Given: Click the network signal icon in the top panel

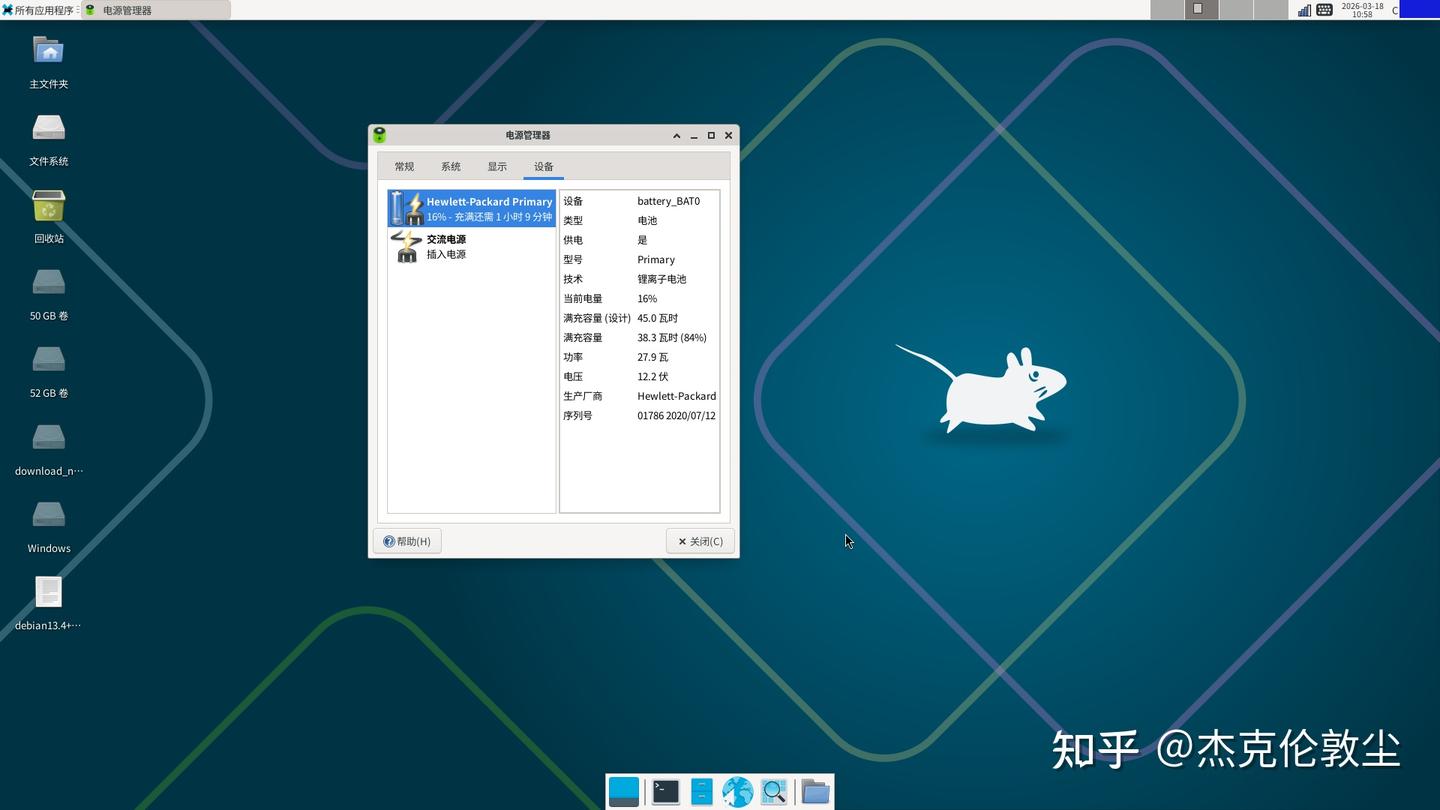Looking at the screenshot, I should coord(1305,10).
